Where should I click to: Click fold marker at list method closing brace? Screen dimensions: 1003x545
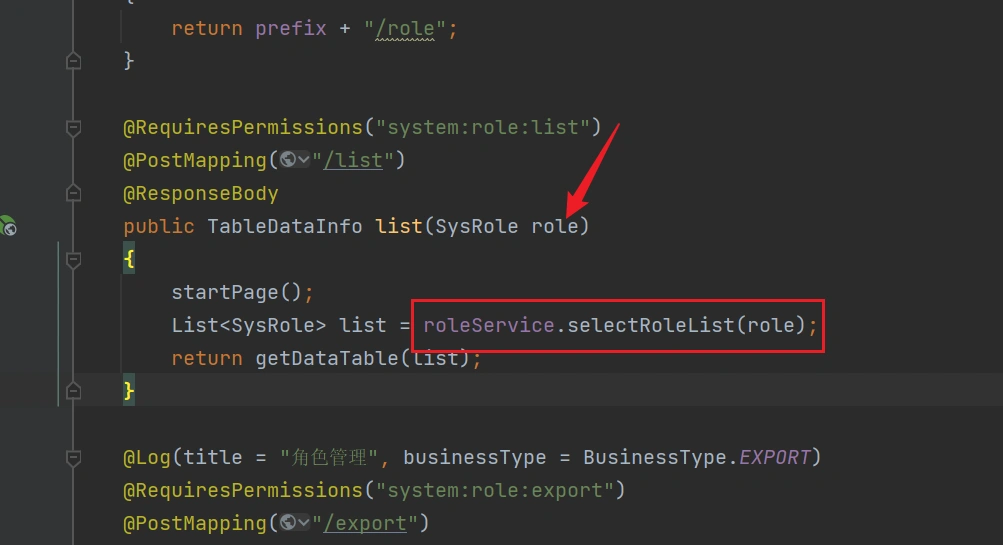pos(73,391)
